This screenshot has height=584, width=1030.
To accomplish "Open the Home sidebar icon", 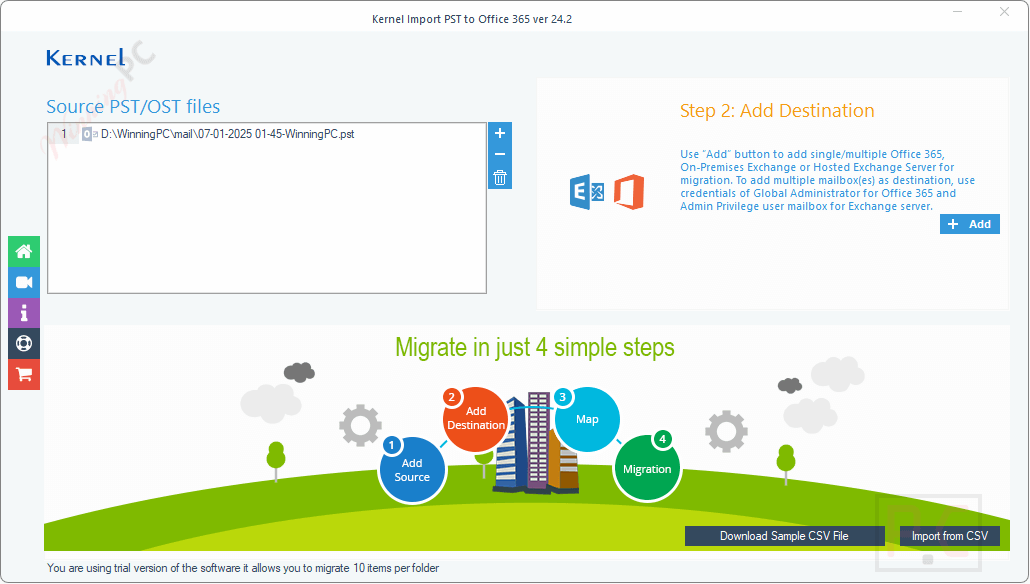I will pyautogui.click(x=24, y=252).
